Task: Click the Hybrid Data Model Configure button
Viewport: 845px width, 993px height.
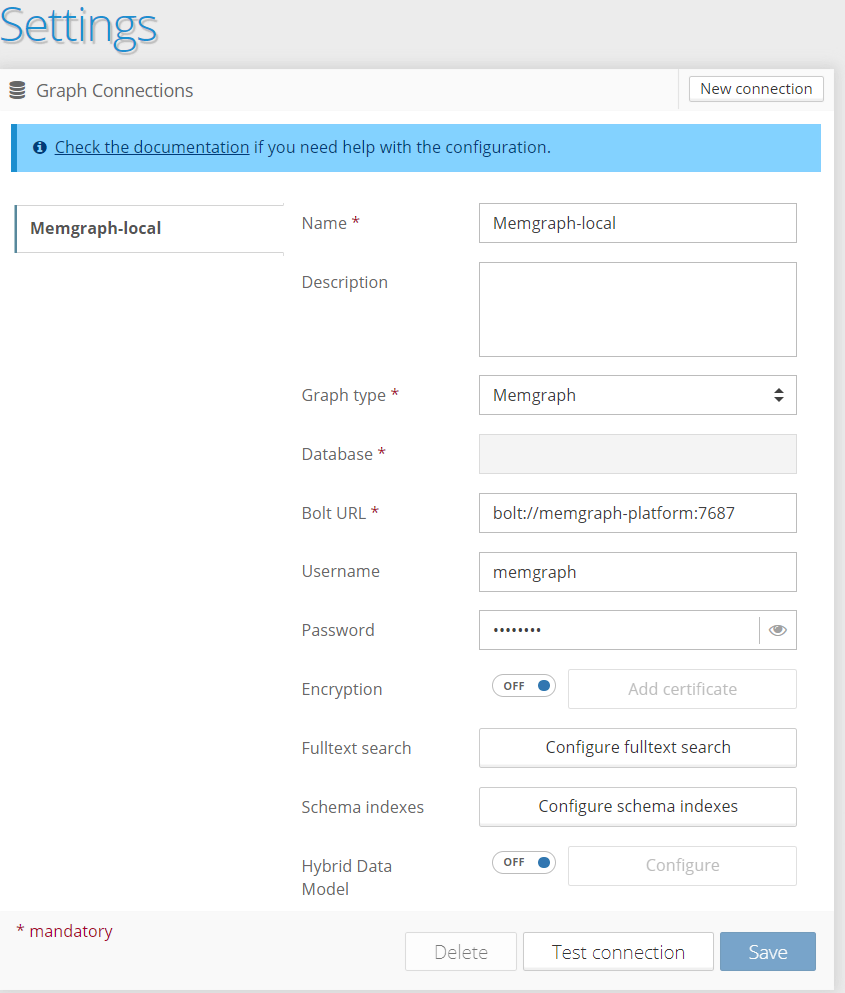Action: 682,866
